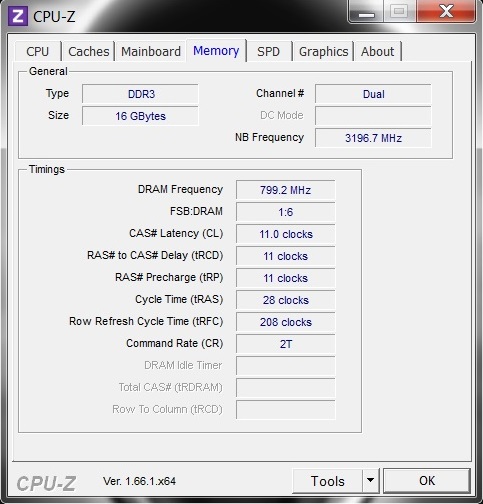Viewport: 483px width, 504px height.
Task: Open the Tools dropdown arrow
Action: pos(370,480)
